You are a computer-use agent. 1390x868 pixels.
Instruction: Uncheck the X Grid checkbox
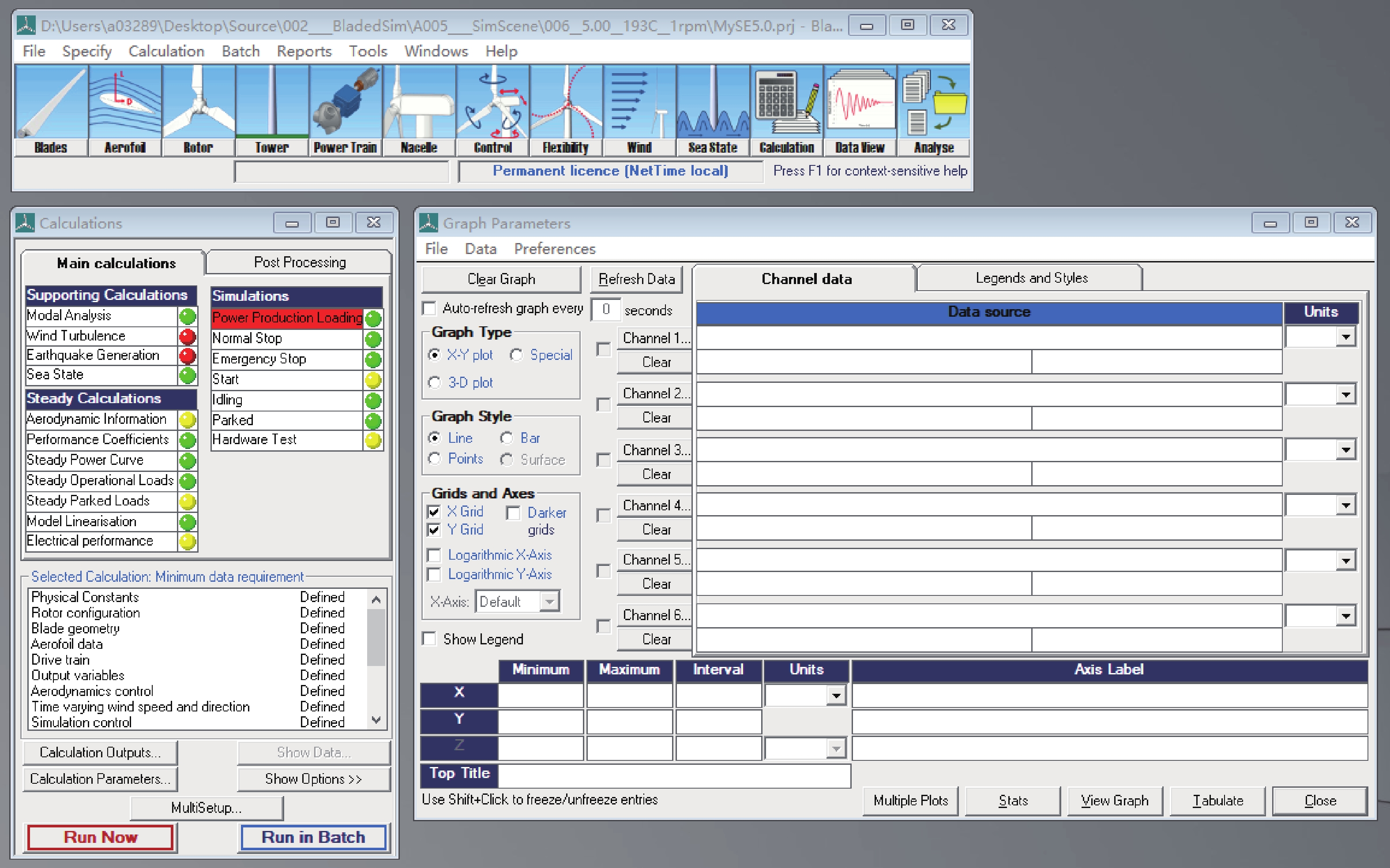(434, 512)
